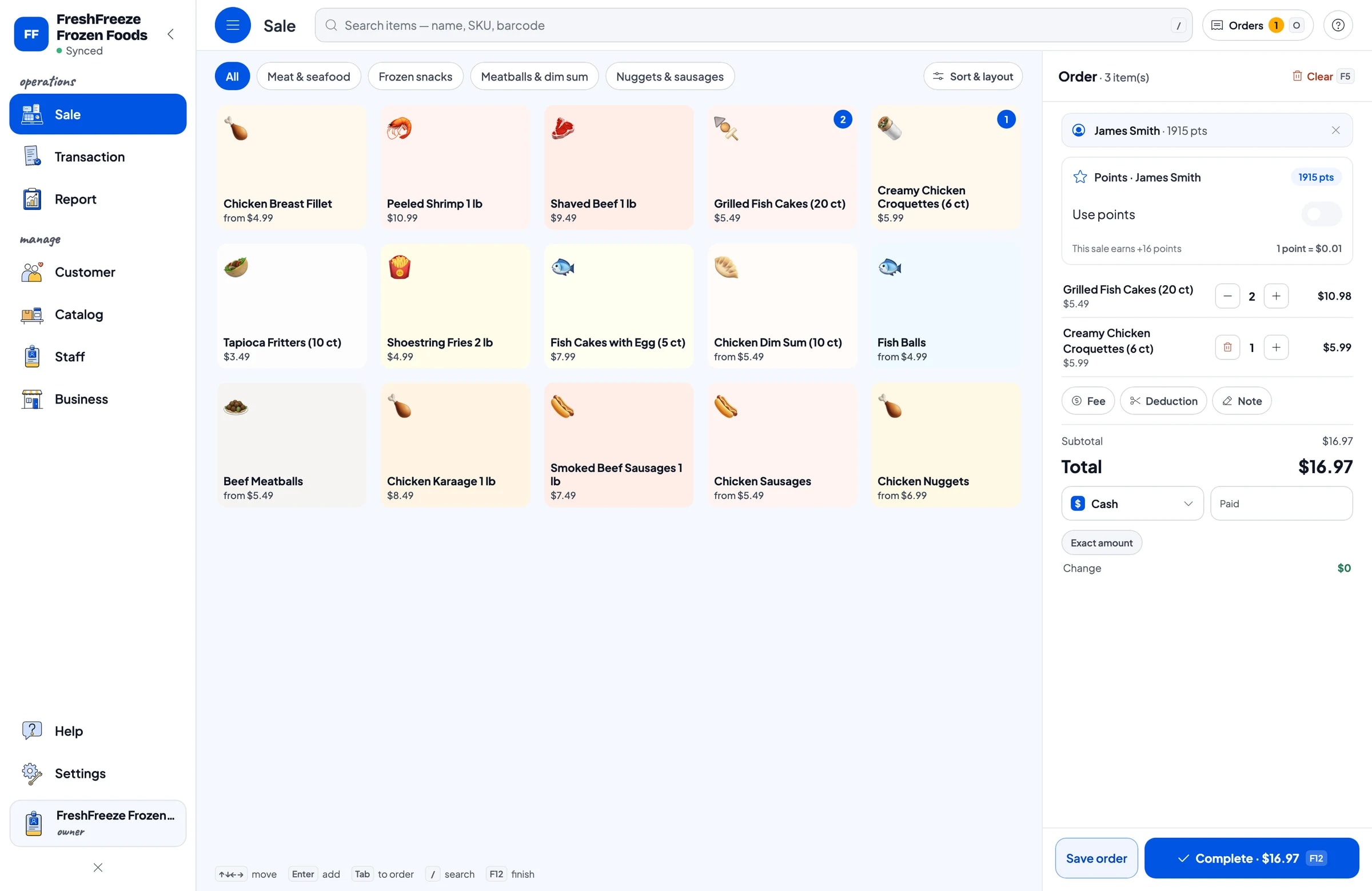Click the blue hamburger menu icon
Screen dimensions: 1372x891
[x=232, y=25]
